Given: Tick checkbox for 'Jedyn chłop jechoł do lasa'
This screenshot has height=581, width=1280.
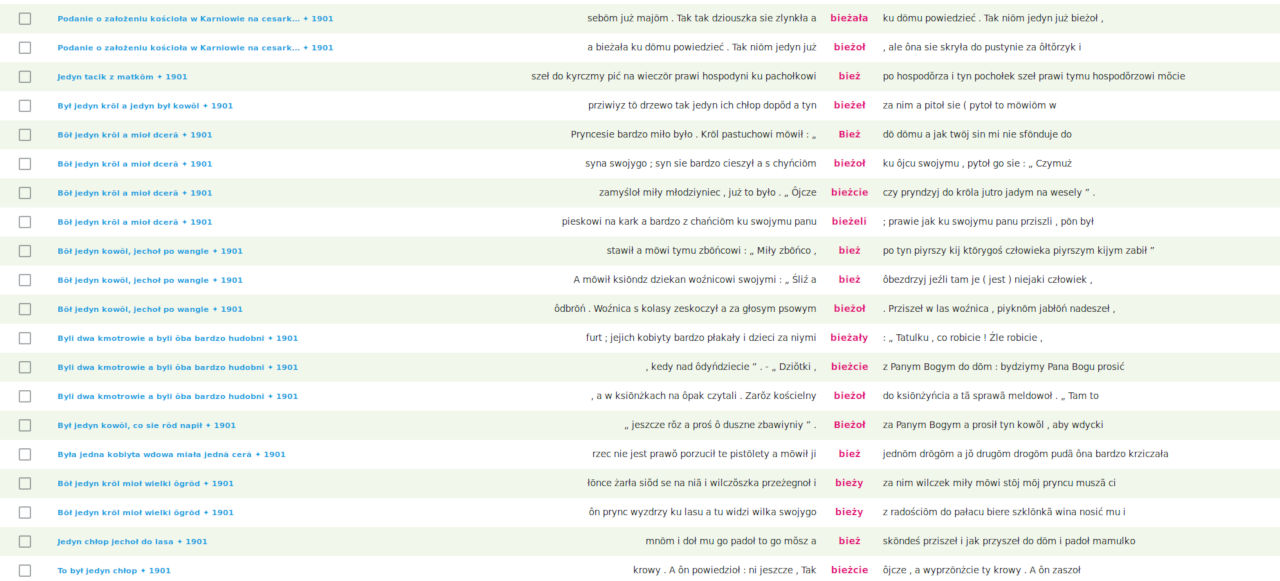Looking at the screenshot, I should point(25,542).
